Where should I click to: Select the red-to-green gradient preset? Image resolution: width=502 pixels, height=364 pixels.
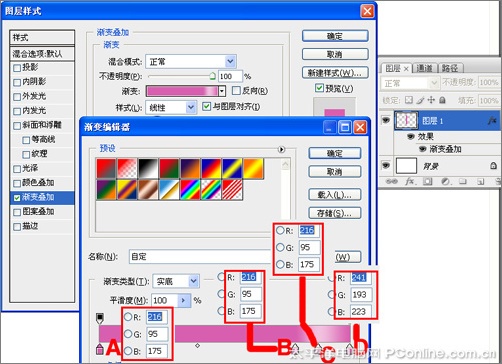pyautogui.click(x=169, y=168)
